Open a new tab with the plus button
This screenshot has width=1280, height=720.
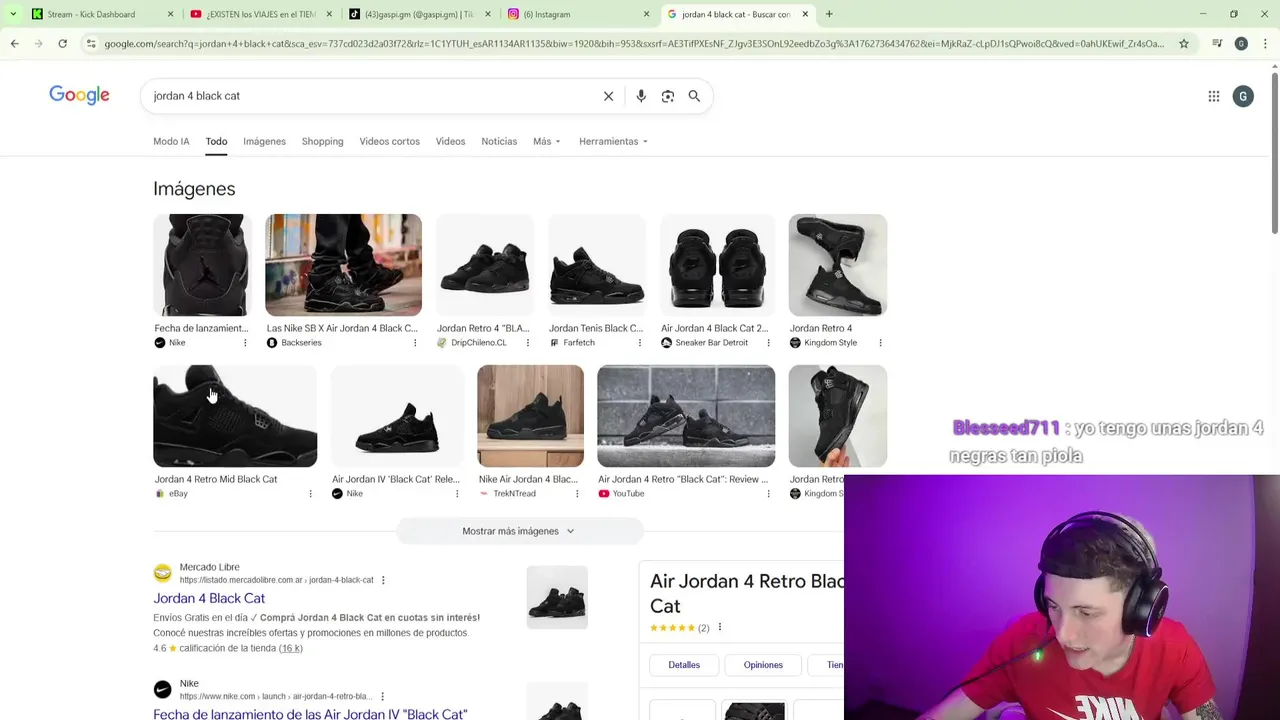click(829, 14)
